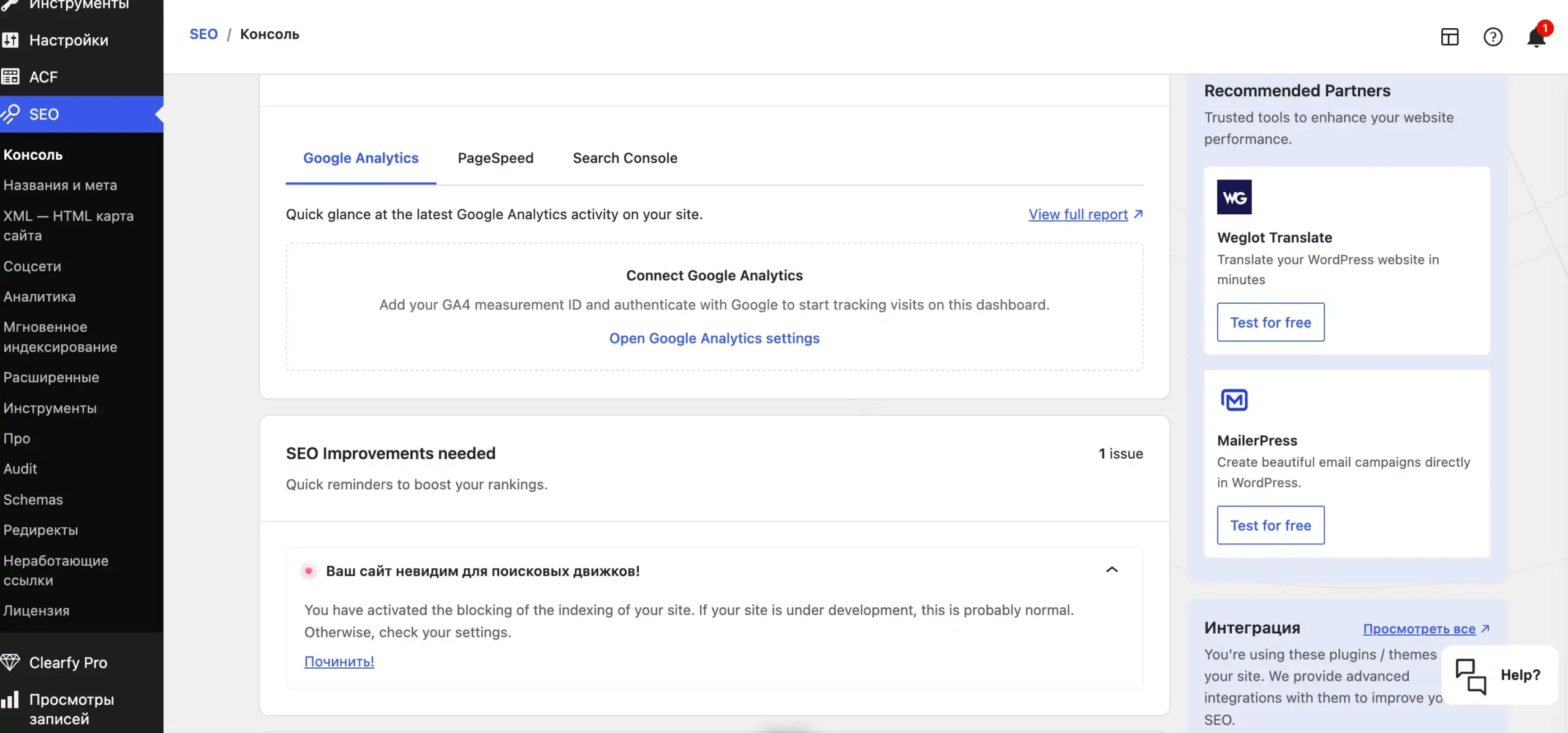This screenshot has width=1568, height=733.
Task: Click the Weglot Translate WG logo
Action: pos(1234,197)
